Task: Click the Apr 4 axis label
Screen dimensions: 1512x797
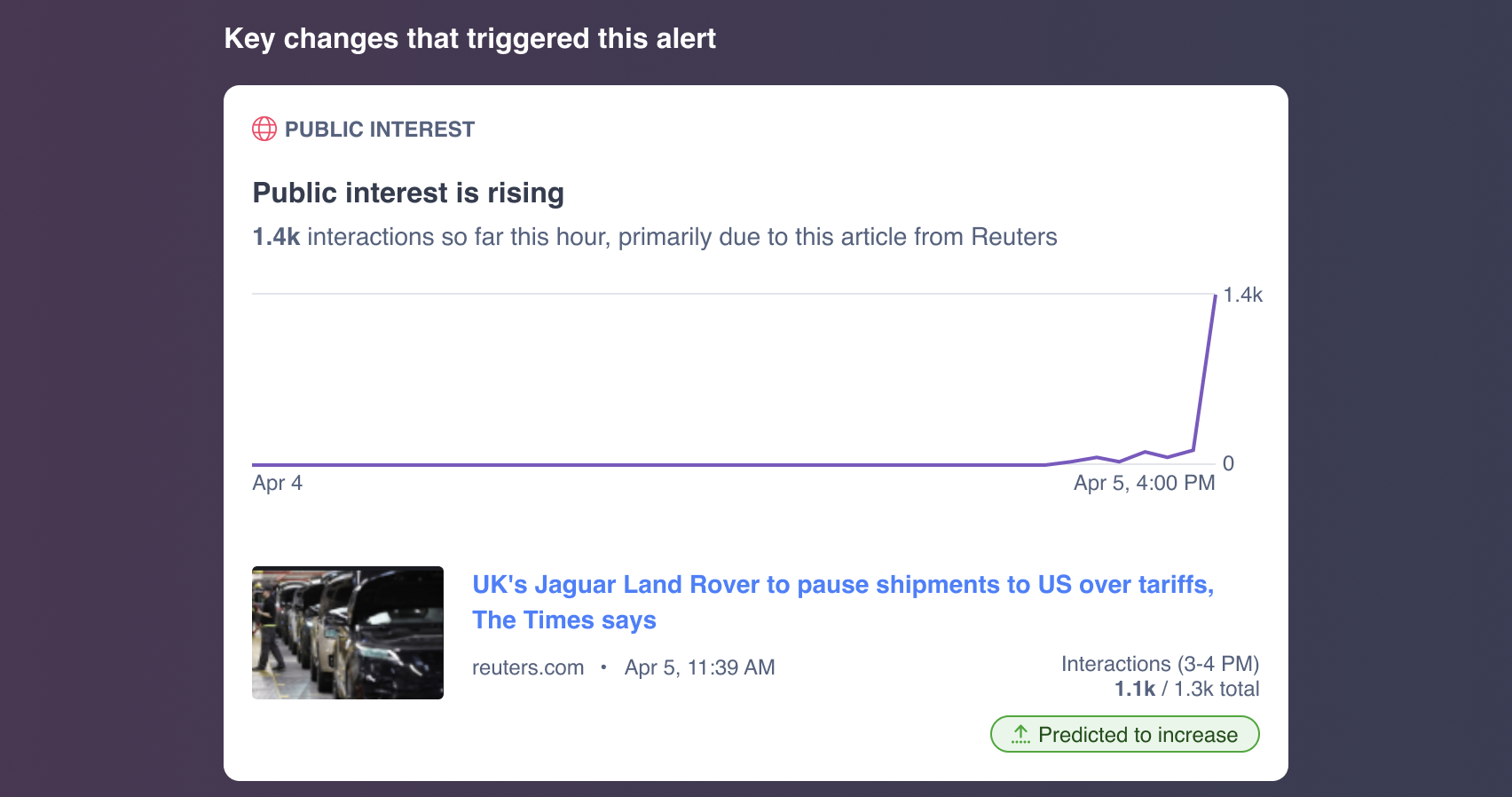Action: pyautogui.click(x=277, y=483)
